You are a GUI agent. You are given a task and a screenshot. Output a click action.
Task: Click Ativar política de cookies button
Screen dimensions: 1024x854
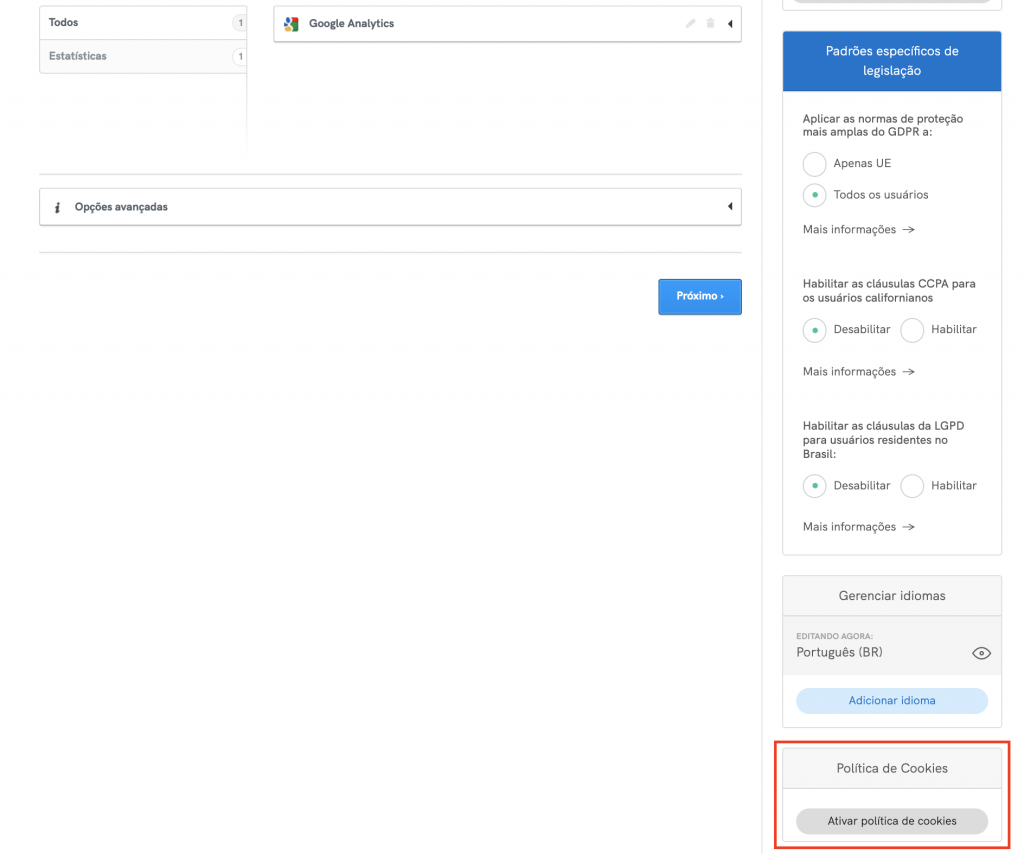click(x=891, y=821)
